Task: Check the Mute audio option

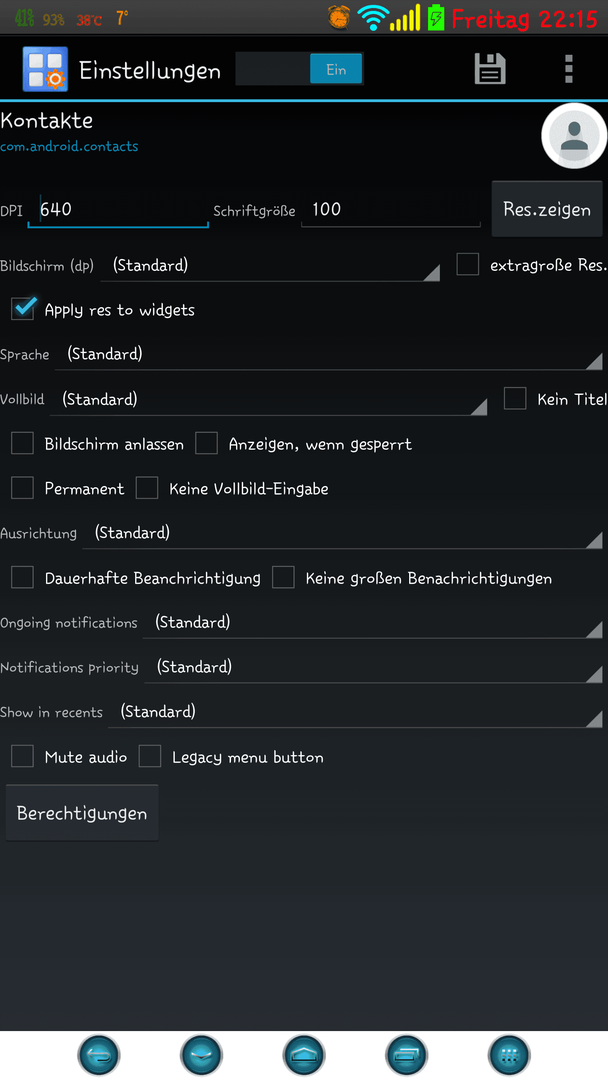Action: pos(23,756)
